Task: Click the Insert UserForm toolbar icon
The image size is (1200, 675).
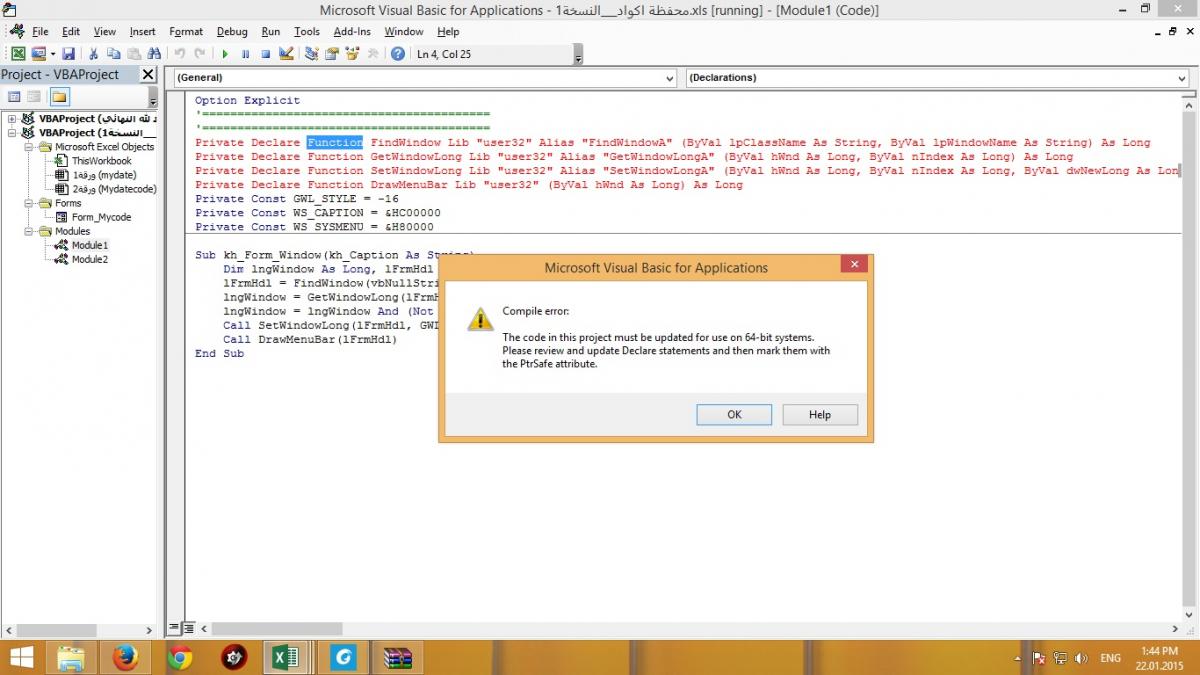Action: (x=38, y=54)
